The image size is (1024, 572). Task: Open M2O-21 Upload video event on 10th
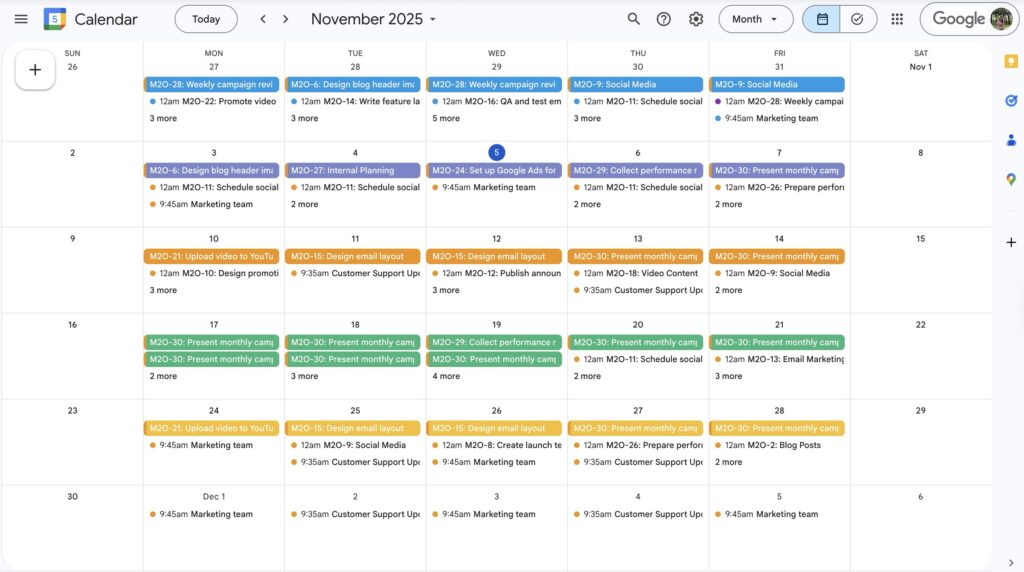212,257
